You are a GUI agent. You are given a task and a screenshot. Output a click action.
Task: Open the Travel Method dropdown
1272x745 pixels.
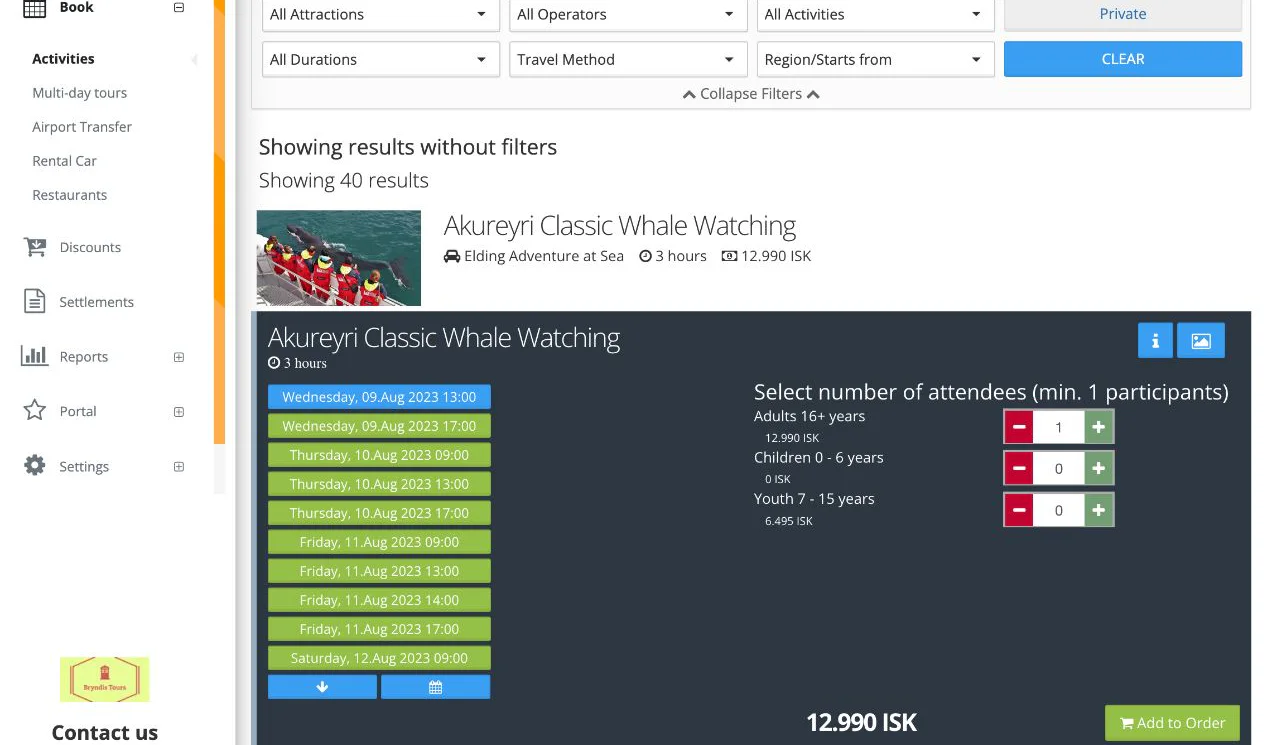point(628,59)
